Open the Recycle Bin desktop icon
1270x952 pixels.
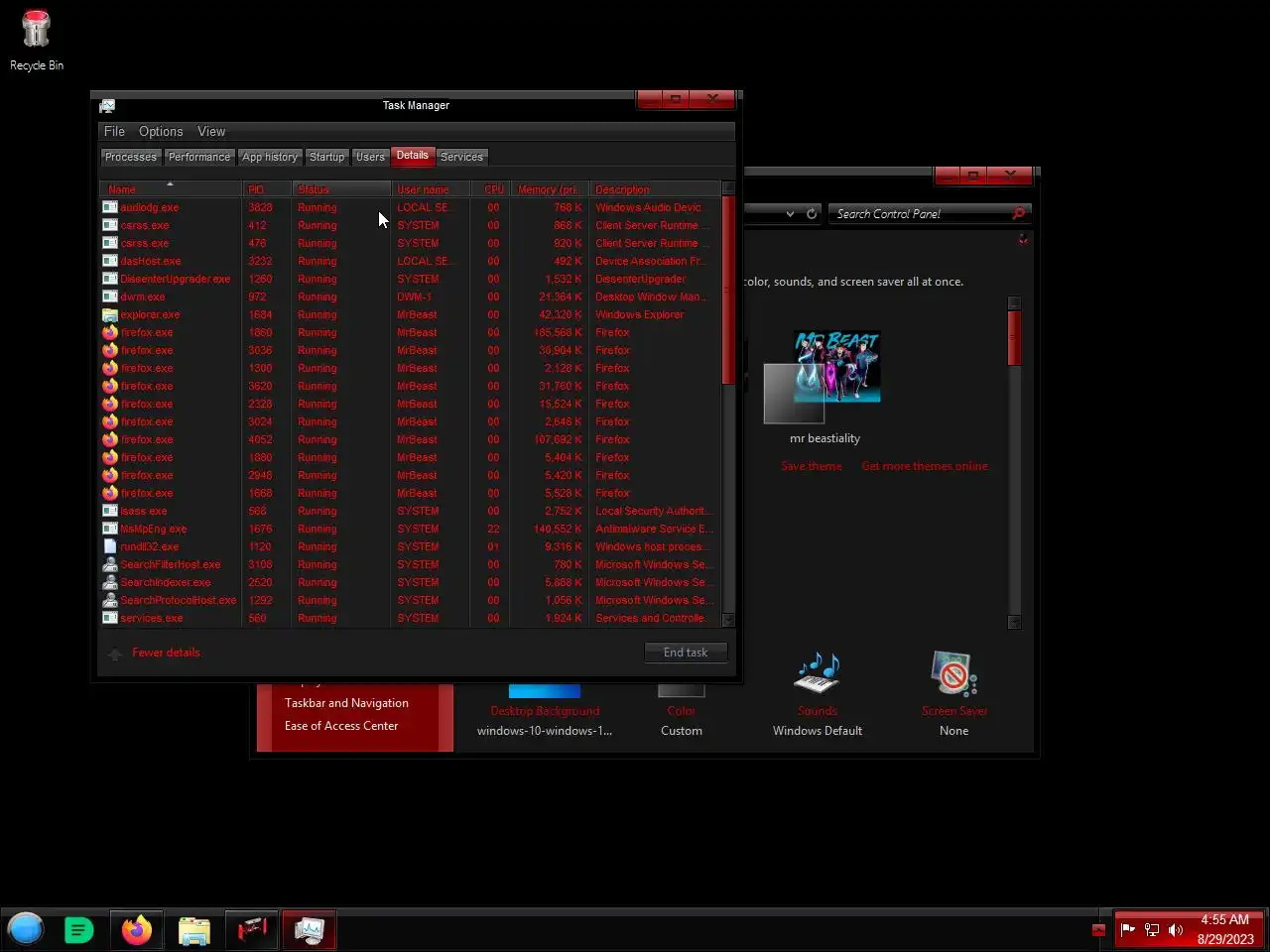pos(37,40)
